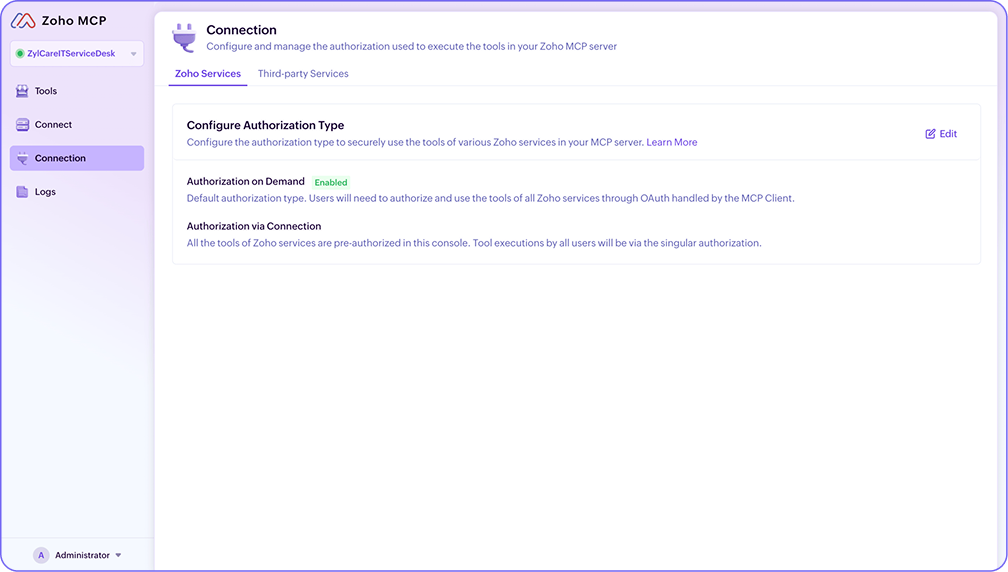Click the 'Configure and manage the authorization' subtitle
The image size is (1008, 572).
point(411,46)
